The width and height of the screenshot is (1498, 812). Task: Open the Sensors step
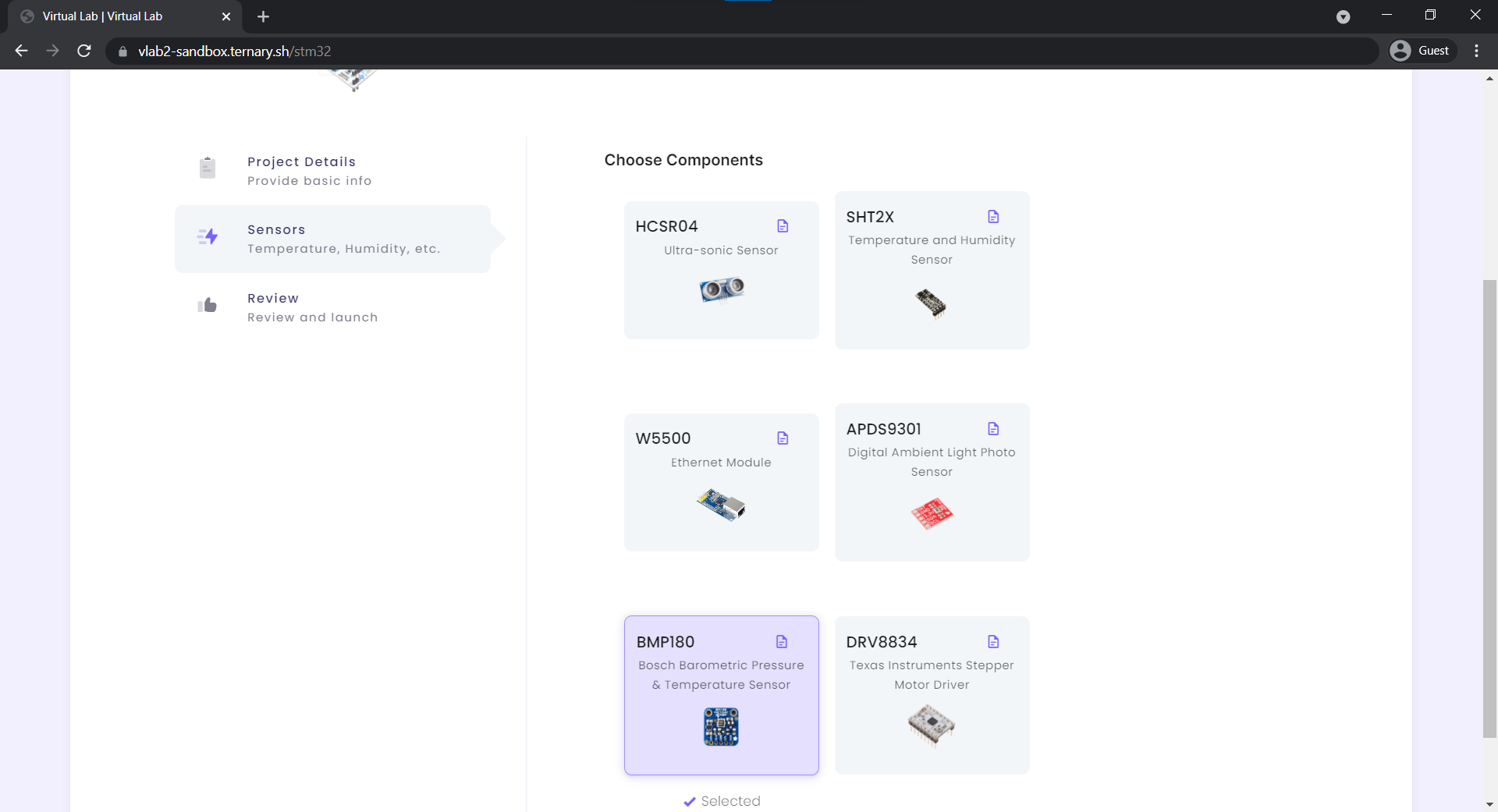coord(332,239)
